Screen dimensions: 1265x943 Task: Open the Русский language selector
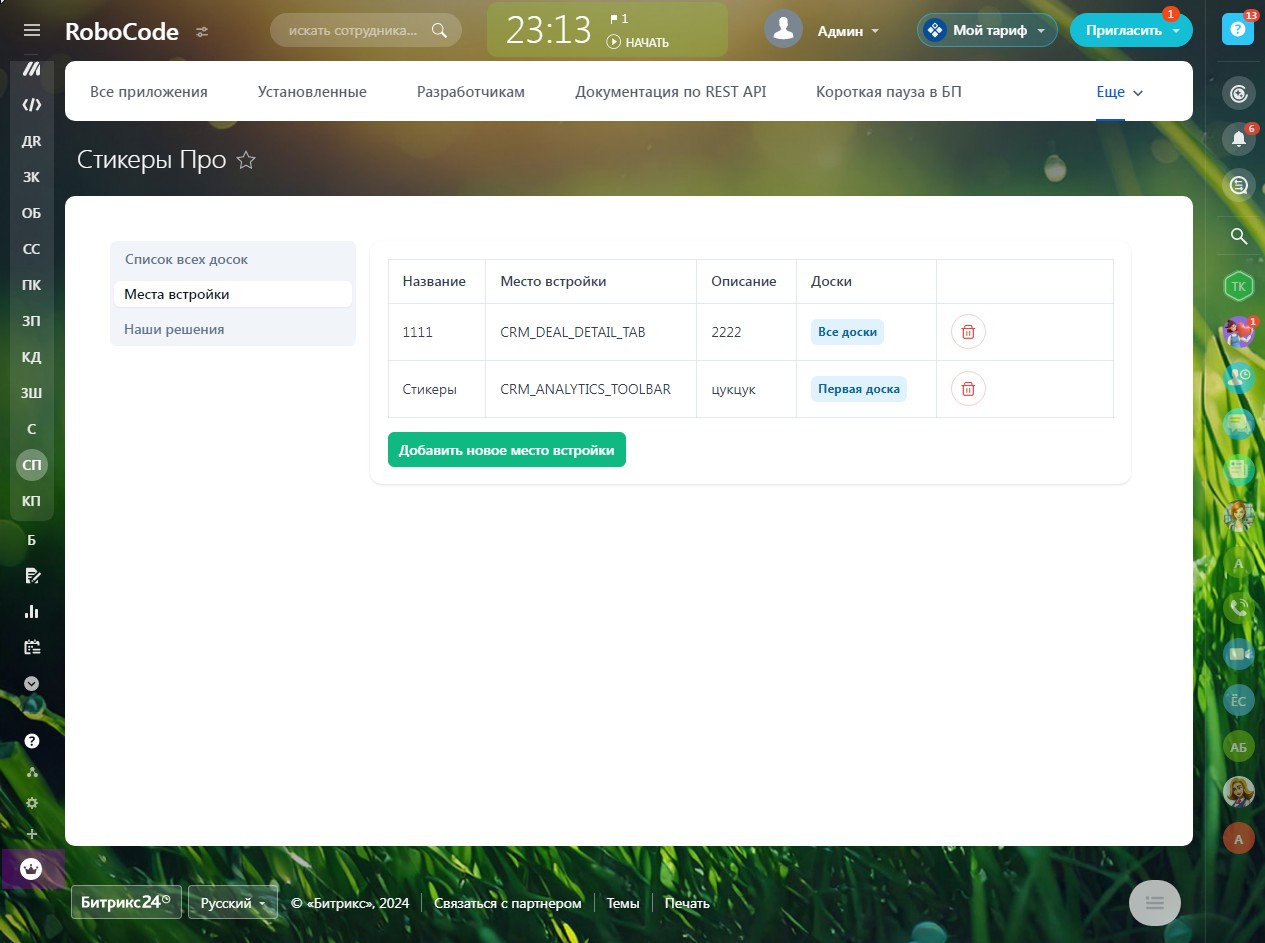tap(233, 903)
